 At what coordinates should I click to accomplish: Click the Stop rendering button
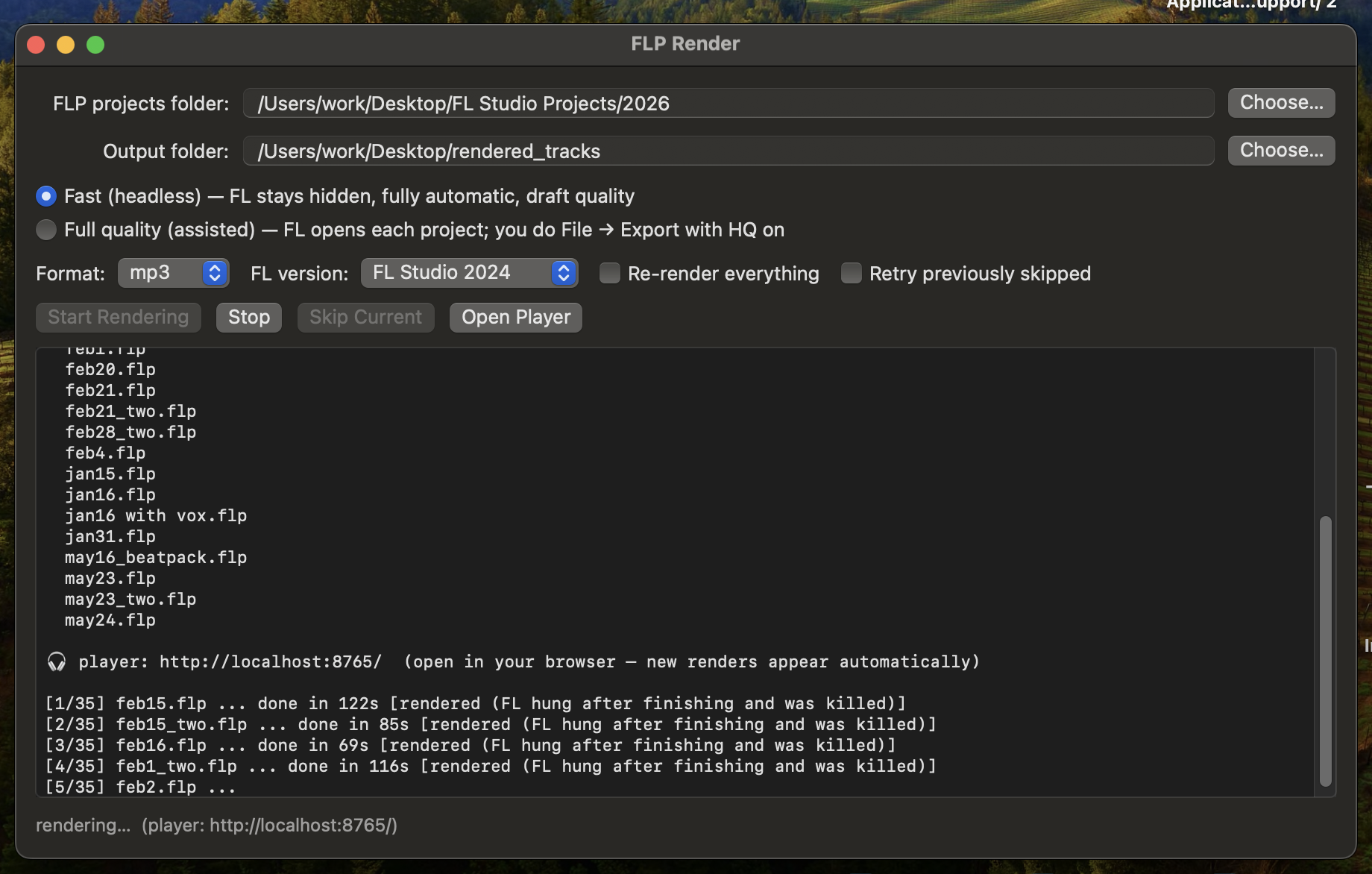249,317
